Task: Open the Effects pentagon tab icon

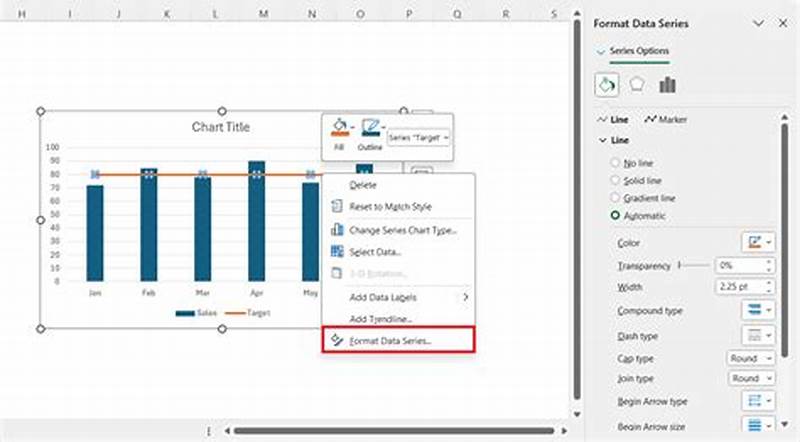Action: click(637, 85)
